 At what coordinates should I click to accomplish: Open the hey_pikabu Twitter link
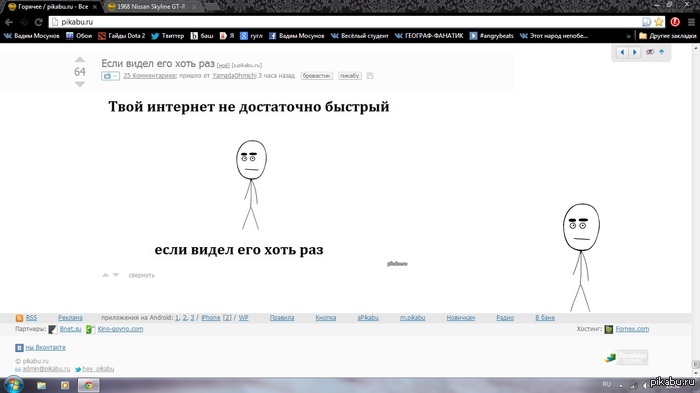pos(98,369)
